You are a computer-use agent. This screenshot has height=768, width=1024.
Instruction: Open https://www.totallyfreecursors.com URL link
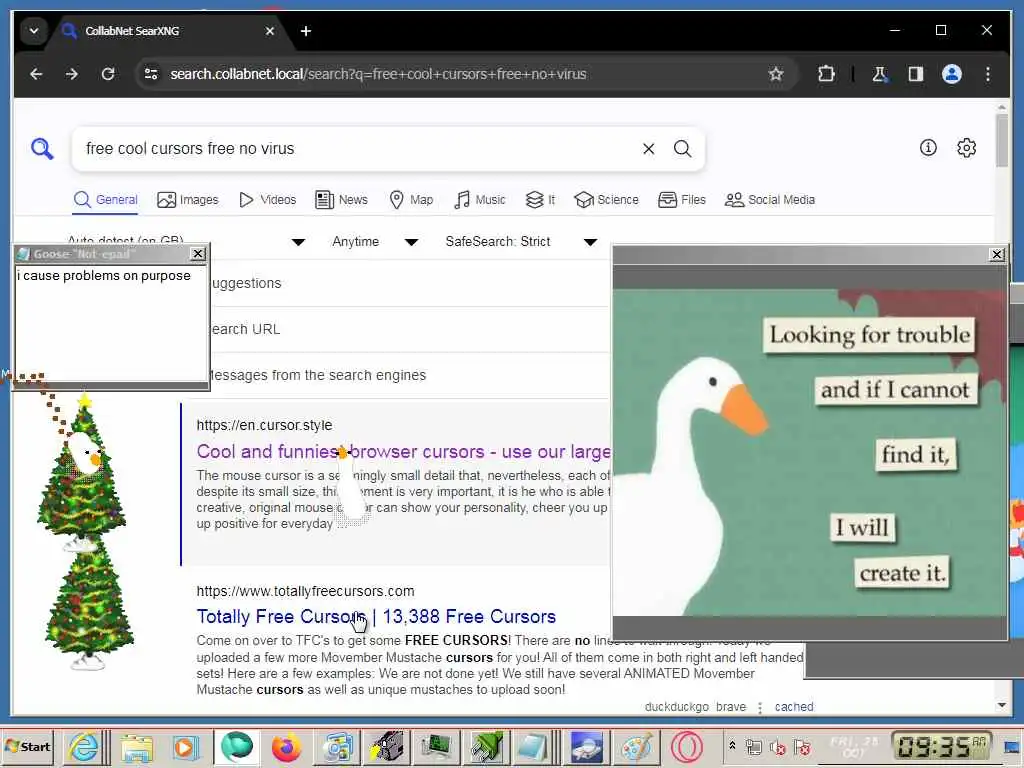click(305, 591)
